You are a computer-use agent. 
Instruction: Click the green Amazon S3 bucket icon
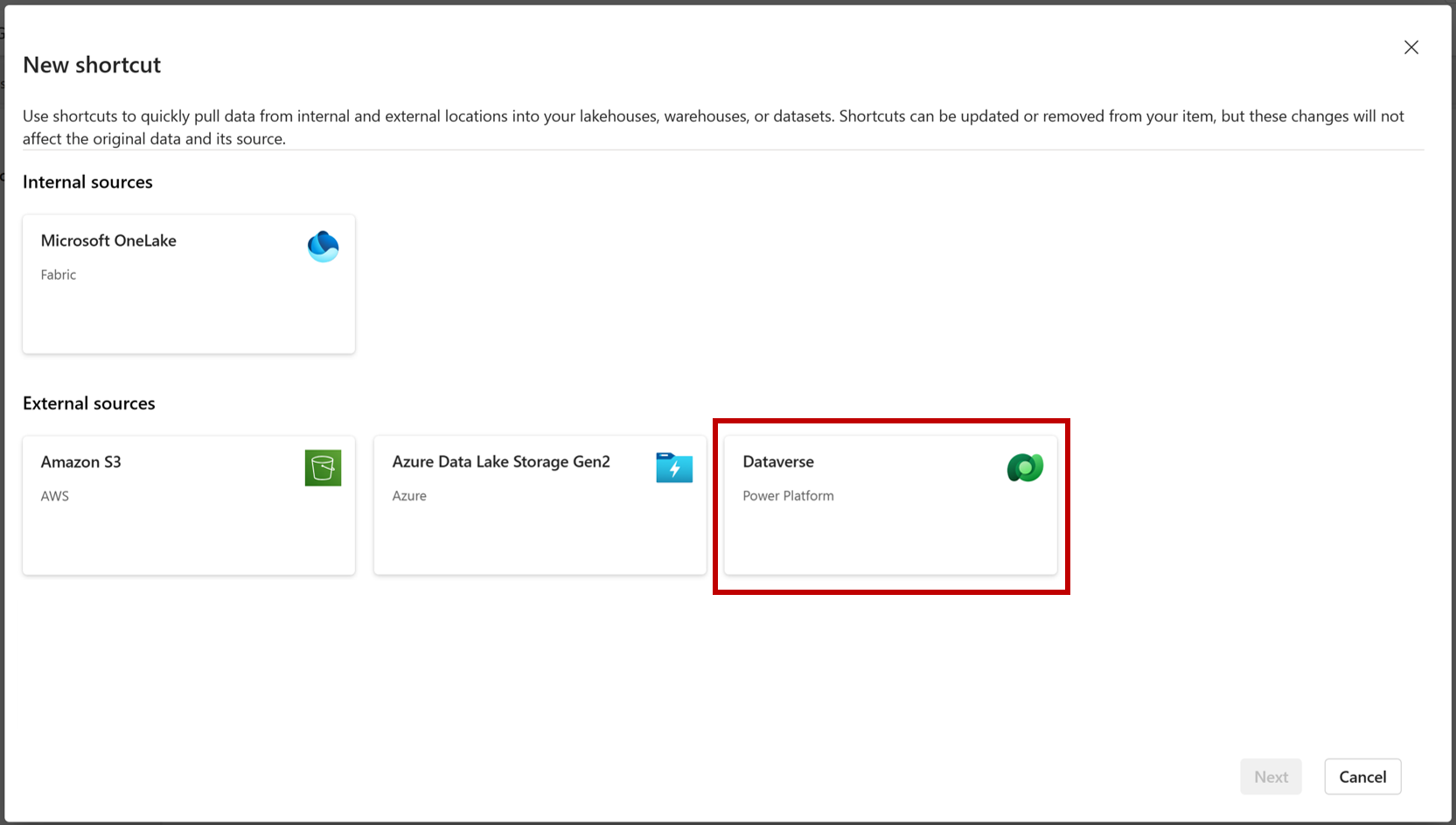pyautogui.click(x=323, y=468)
